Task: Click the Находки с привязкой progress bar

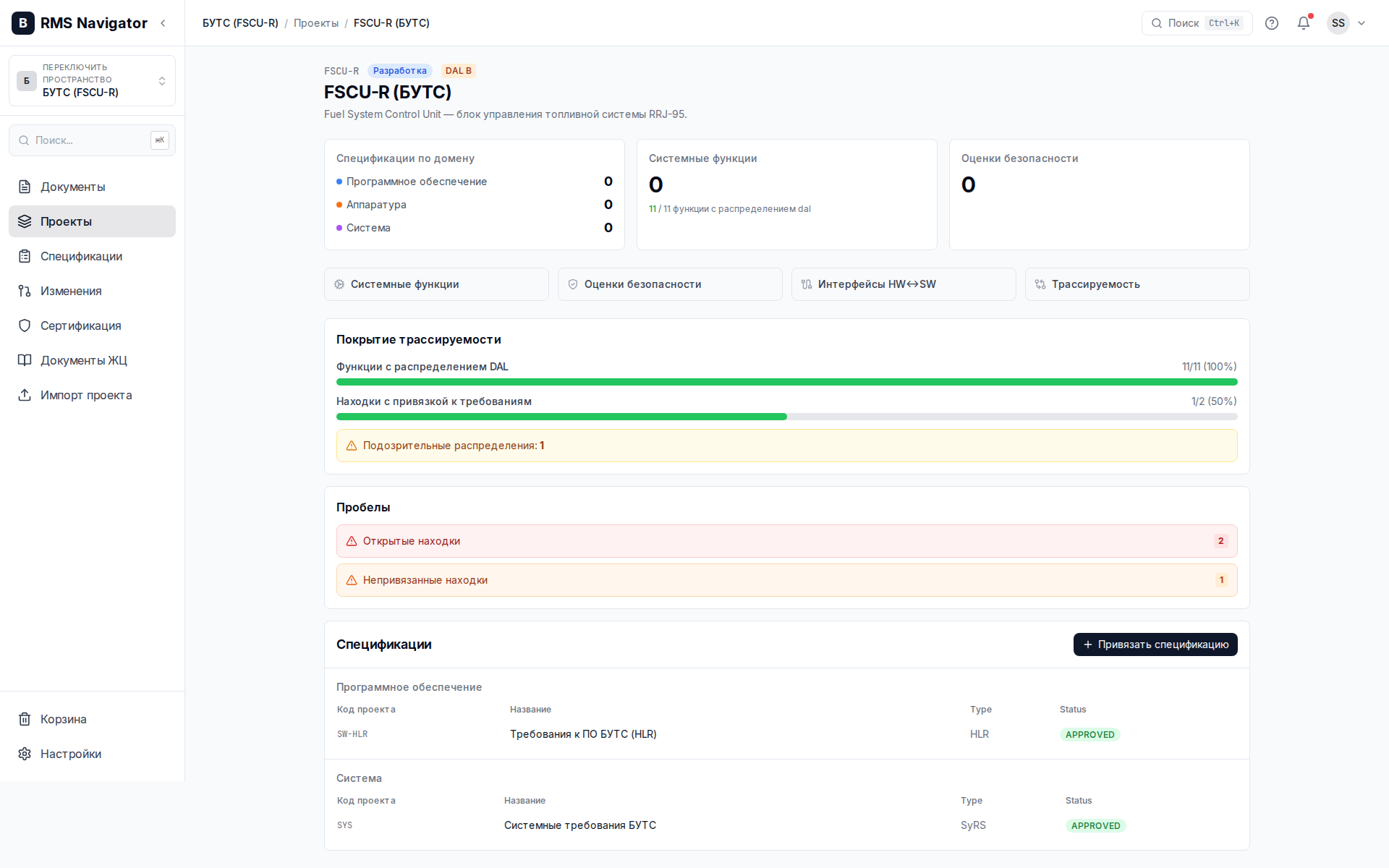Action: coord(787,417)
